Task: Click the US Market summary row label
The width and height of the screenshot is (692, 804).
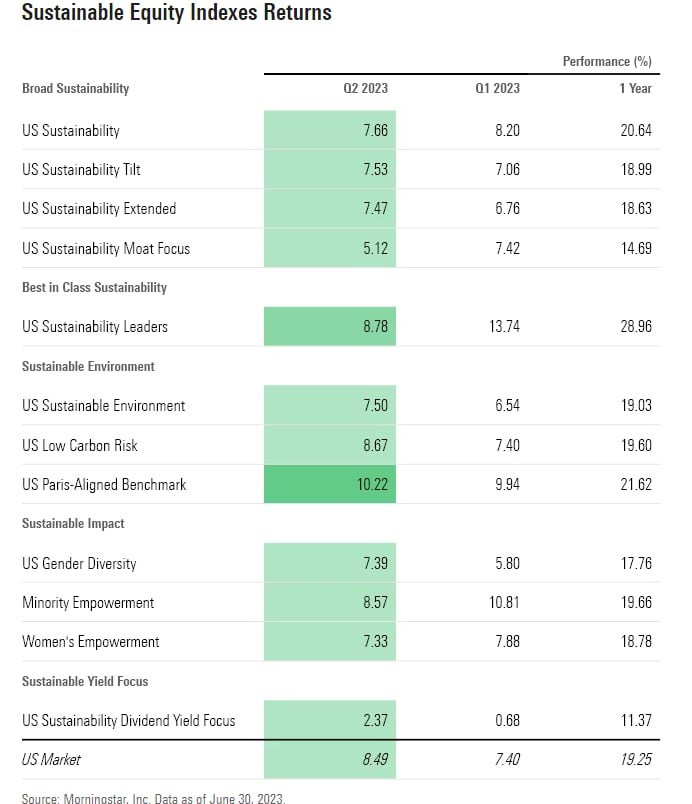Action: 51,760
